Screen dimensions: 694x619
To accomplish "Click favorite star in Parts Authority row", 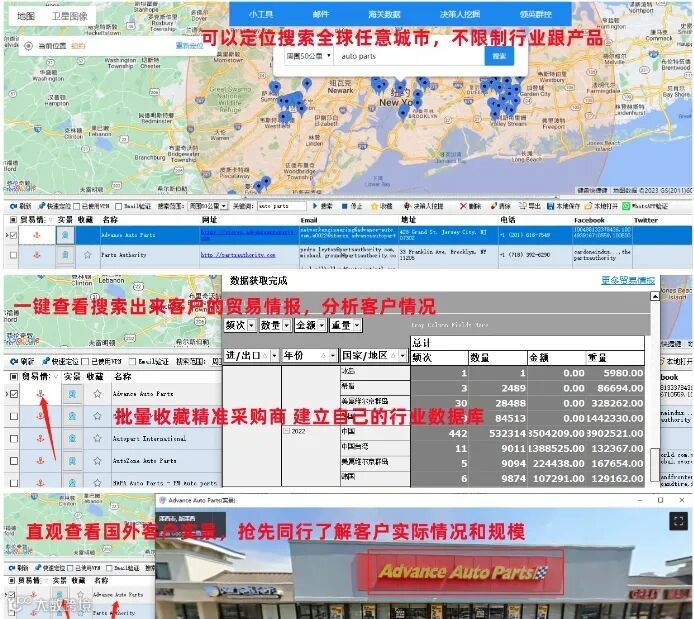I will coord(88,255).
